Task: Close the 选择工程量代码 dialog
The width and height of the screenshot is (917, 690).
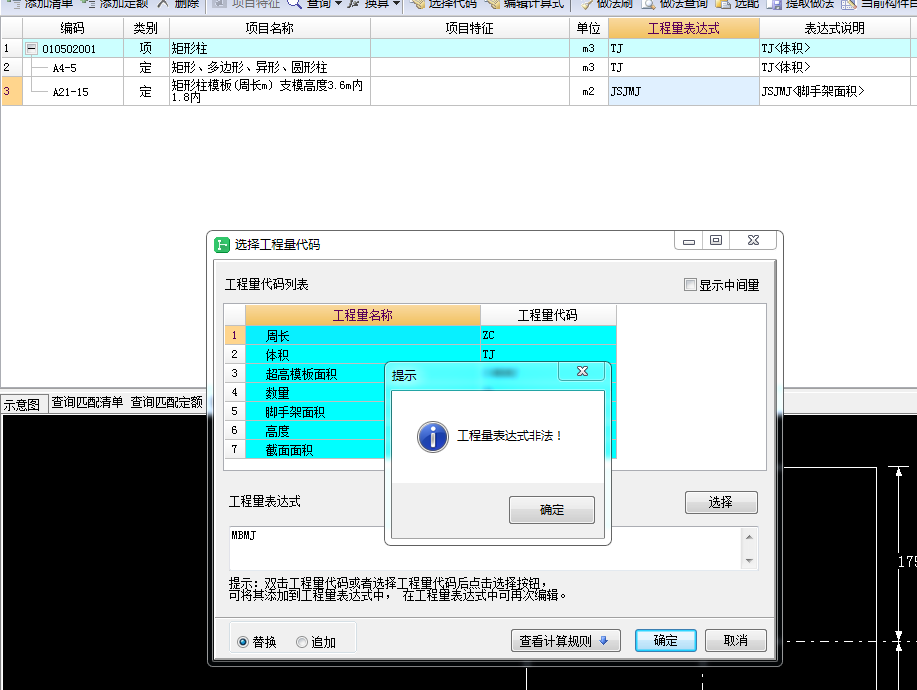Action: click(x=753, y=240)
